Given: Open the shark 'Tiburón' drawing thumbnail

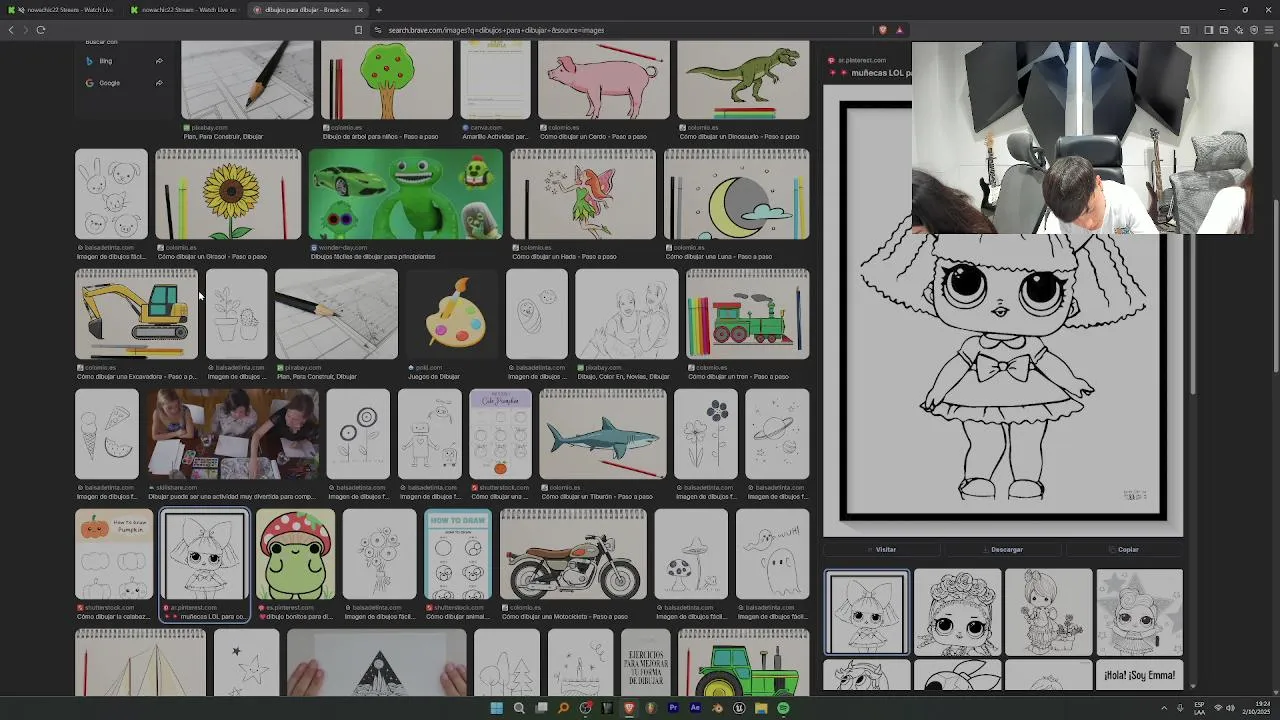Looking at the screenshot, I should [x=602, y=434].
